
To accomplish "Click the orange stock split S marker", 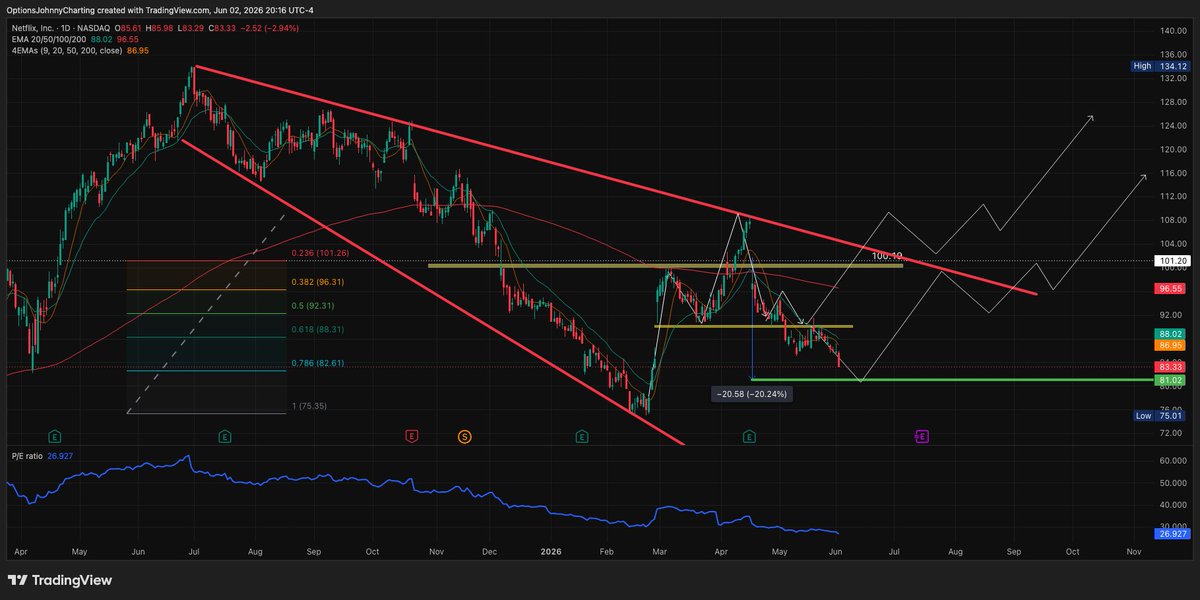I will (465, 437).
